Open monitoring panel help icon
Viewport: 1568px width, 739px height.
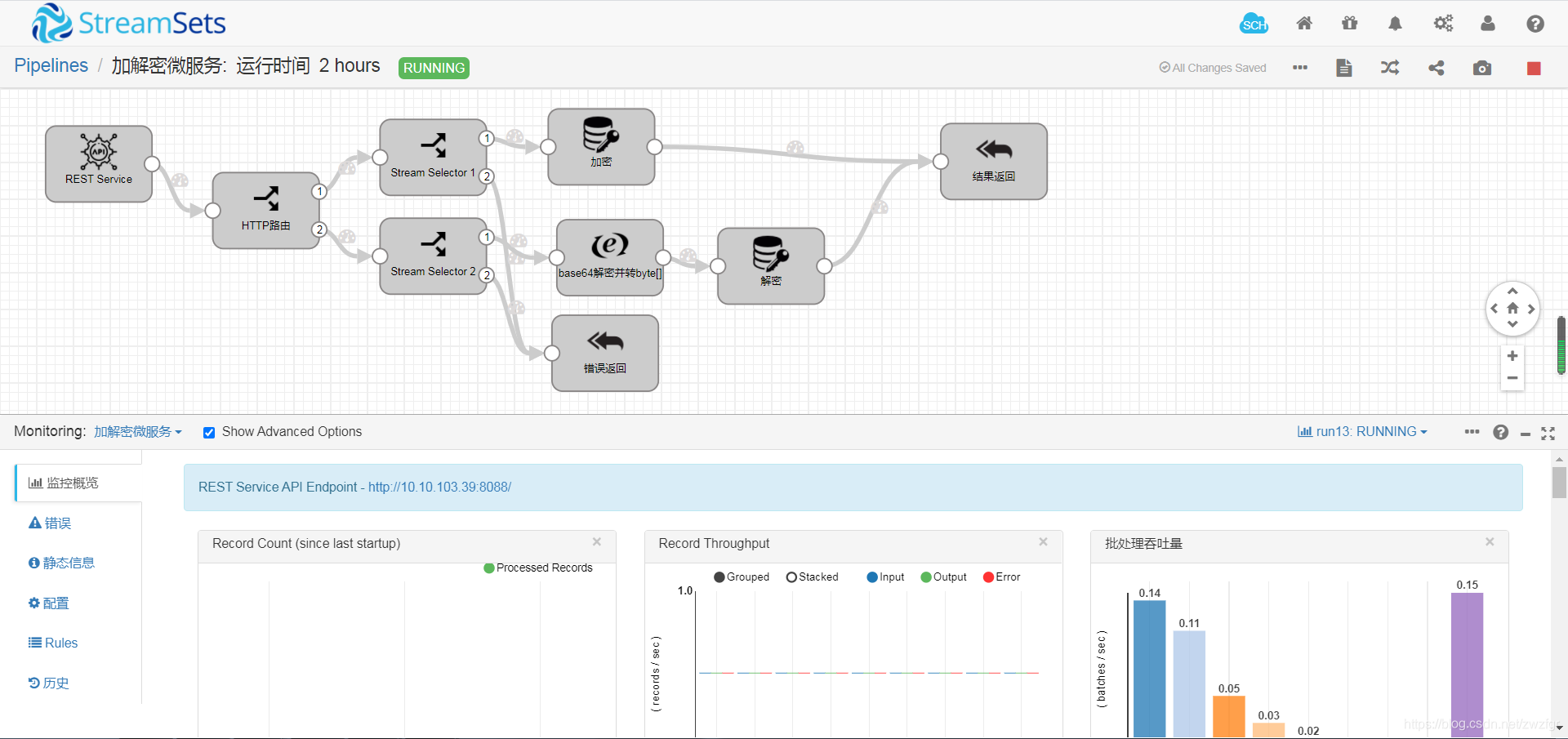pyautogui.click(x=1501, y=432)
